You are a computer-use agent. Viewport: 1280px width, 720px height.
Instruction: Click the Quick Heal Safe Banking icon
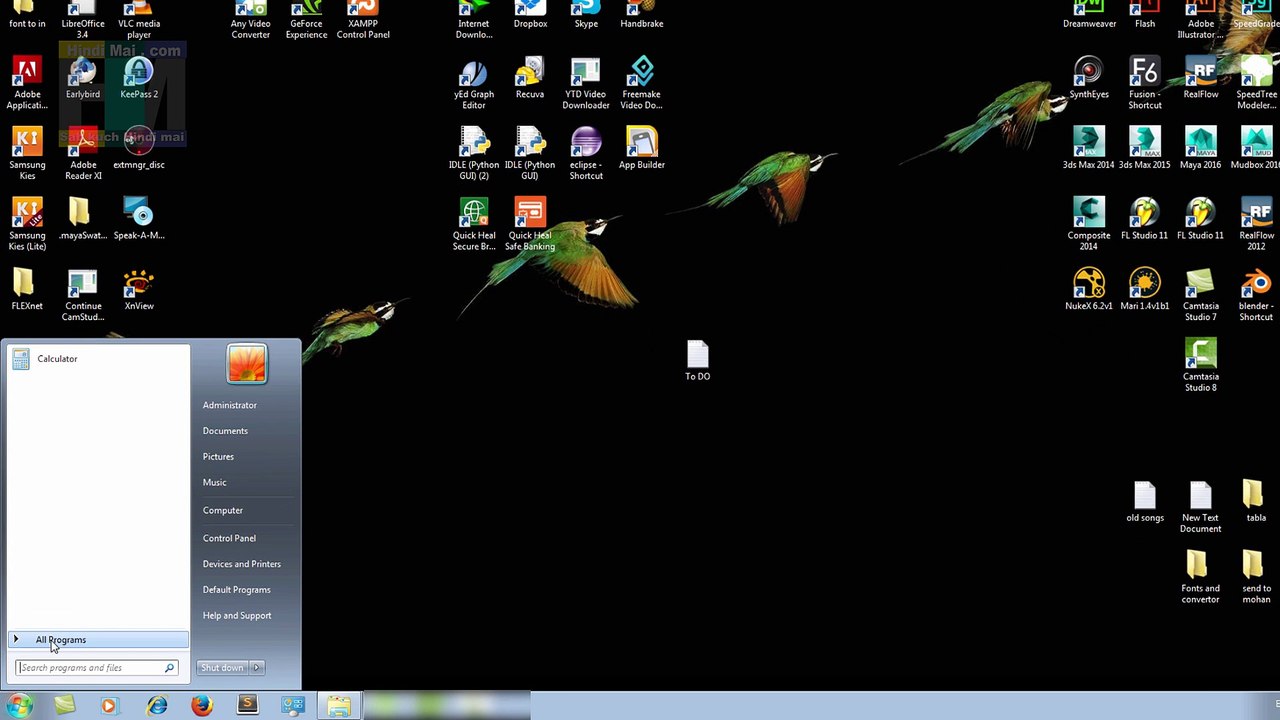(530, 224)
